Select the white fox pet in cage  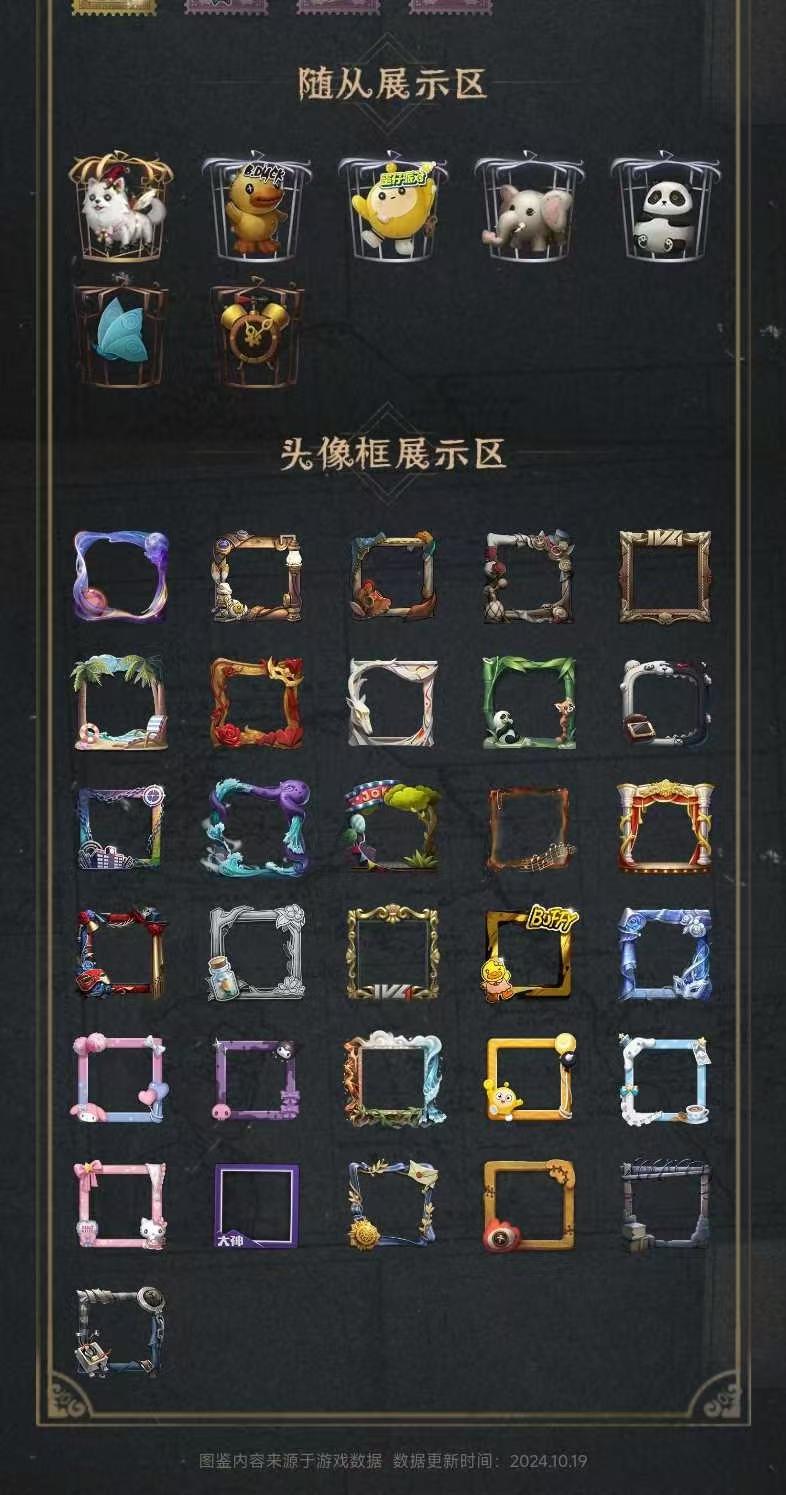click(x=120, y=206)
